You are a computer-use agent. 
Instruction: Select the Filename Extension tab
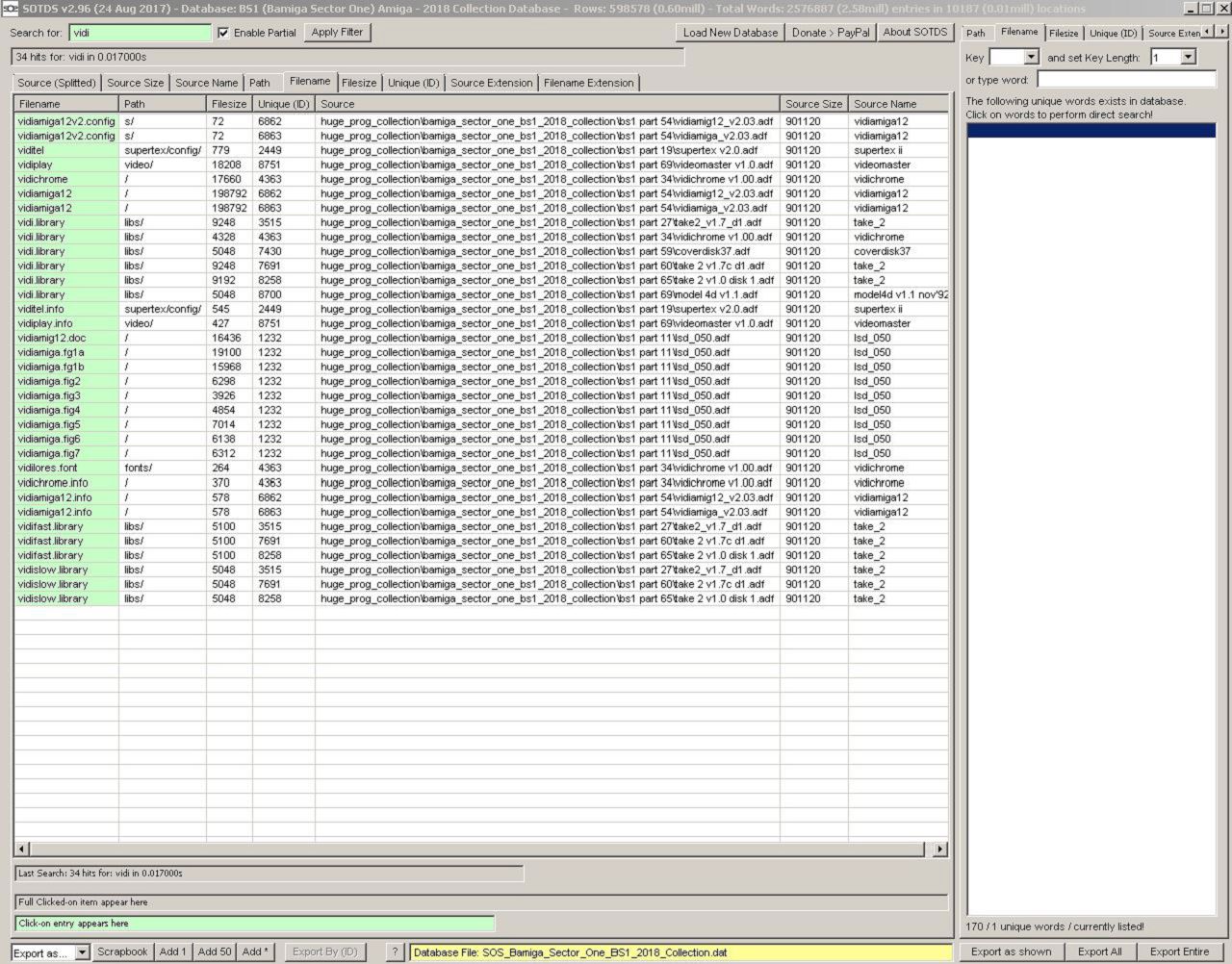[588, 83]
